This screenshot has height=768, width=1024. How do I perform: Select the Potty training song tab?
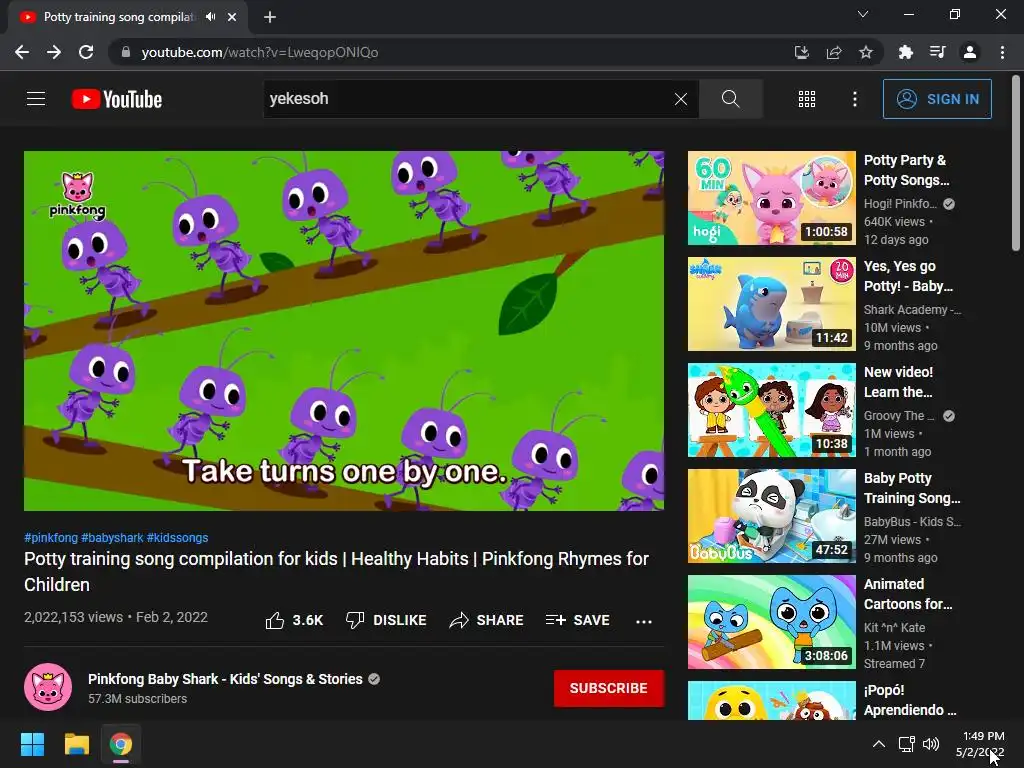pyautogui.click(x=128, y=17)
